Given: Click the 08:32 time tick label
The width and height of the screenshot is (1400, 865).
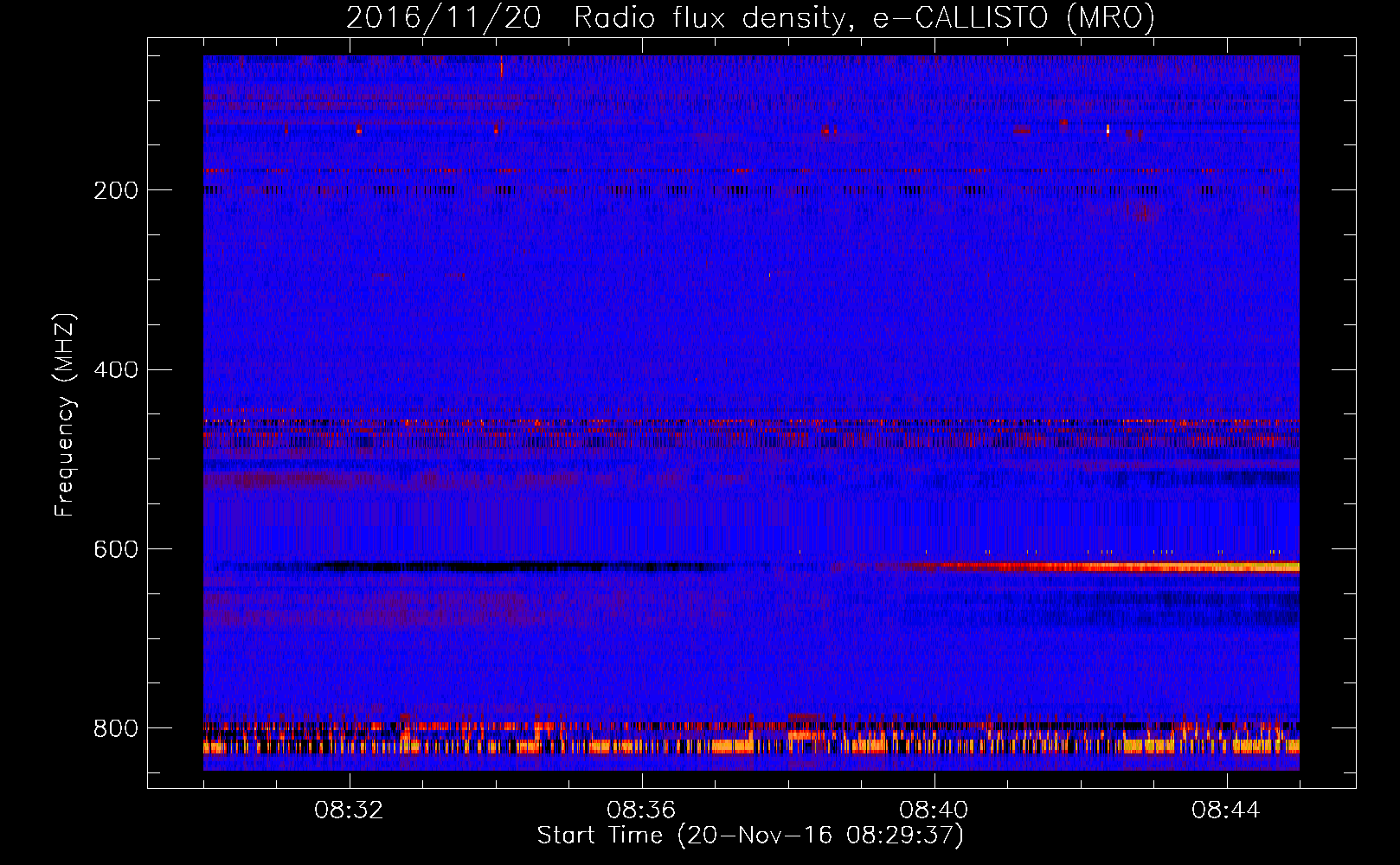Looking at the screenshot, I should [350, 811].
